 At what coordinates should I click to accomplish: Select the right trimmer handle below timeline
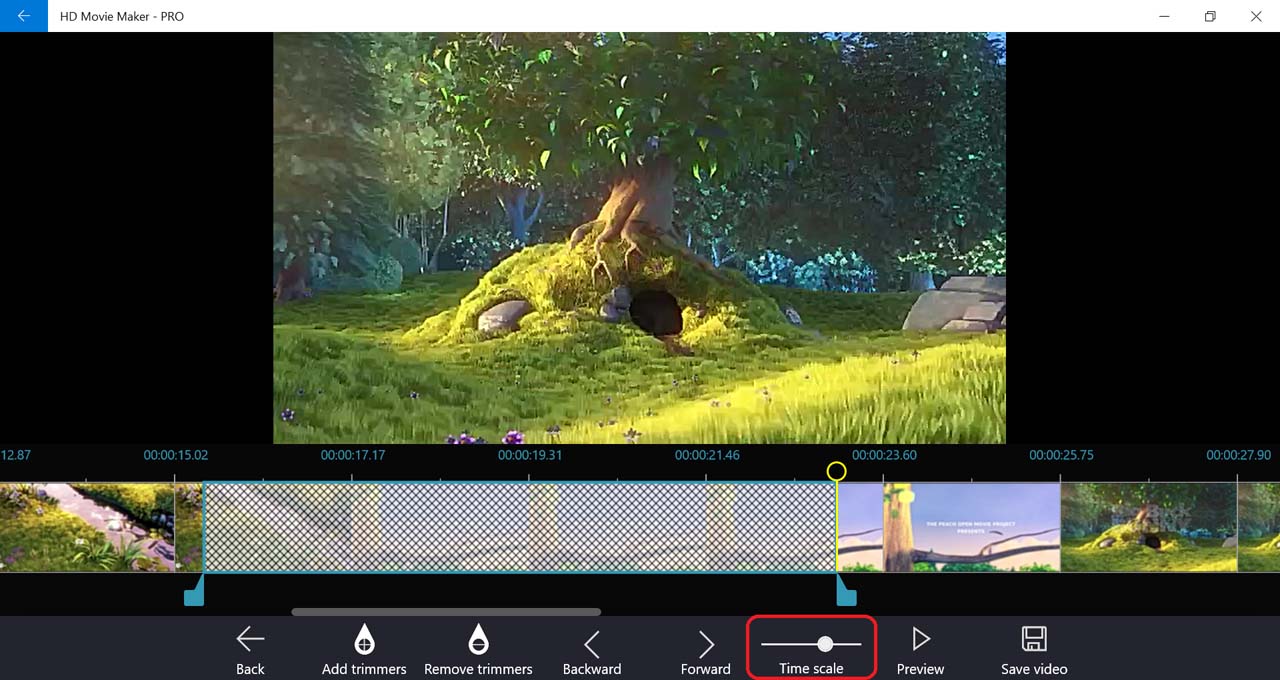tap(846, 594)
